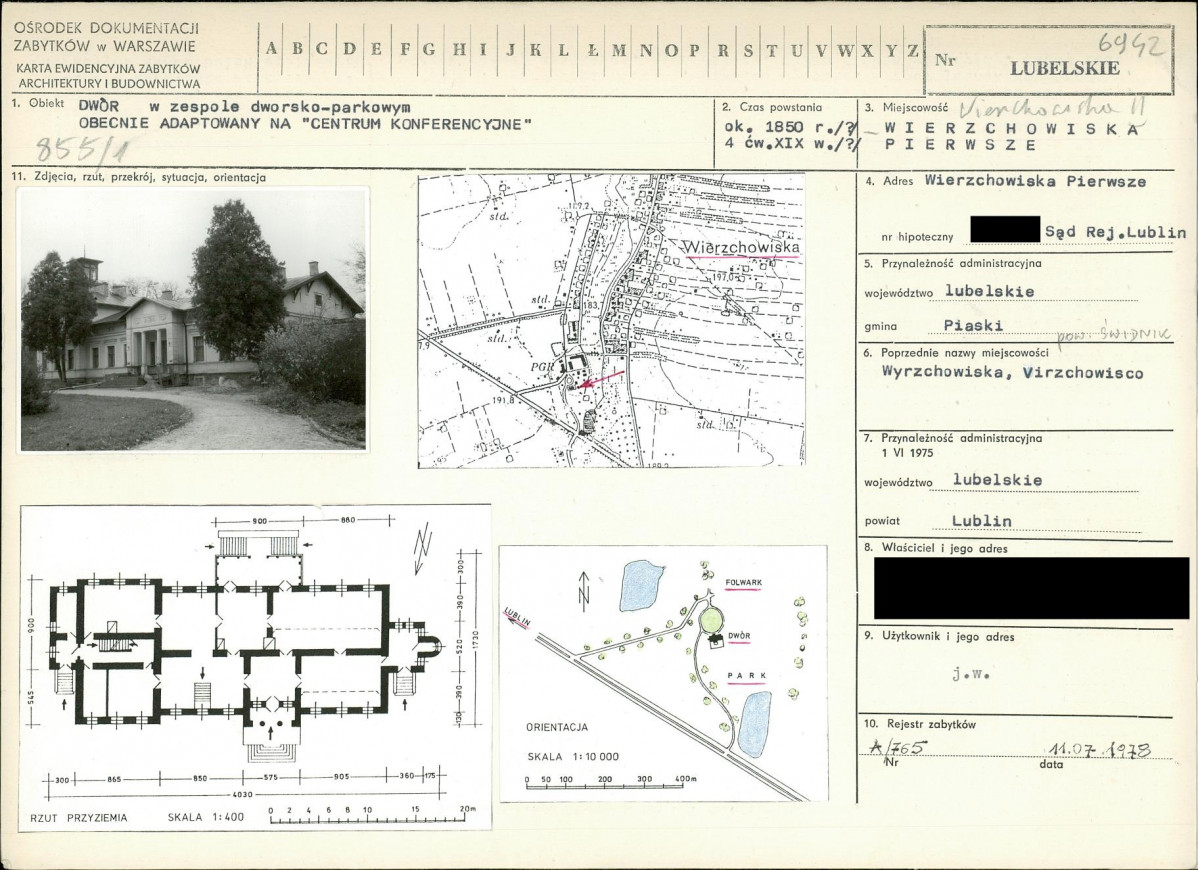Click dimension '1730' at floor plan right side
Viewport: 1198px width, 870px height.
(x=474, y=639)
